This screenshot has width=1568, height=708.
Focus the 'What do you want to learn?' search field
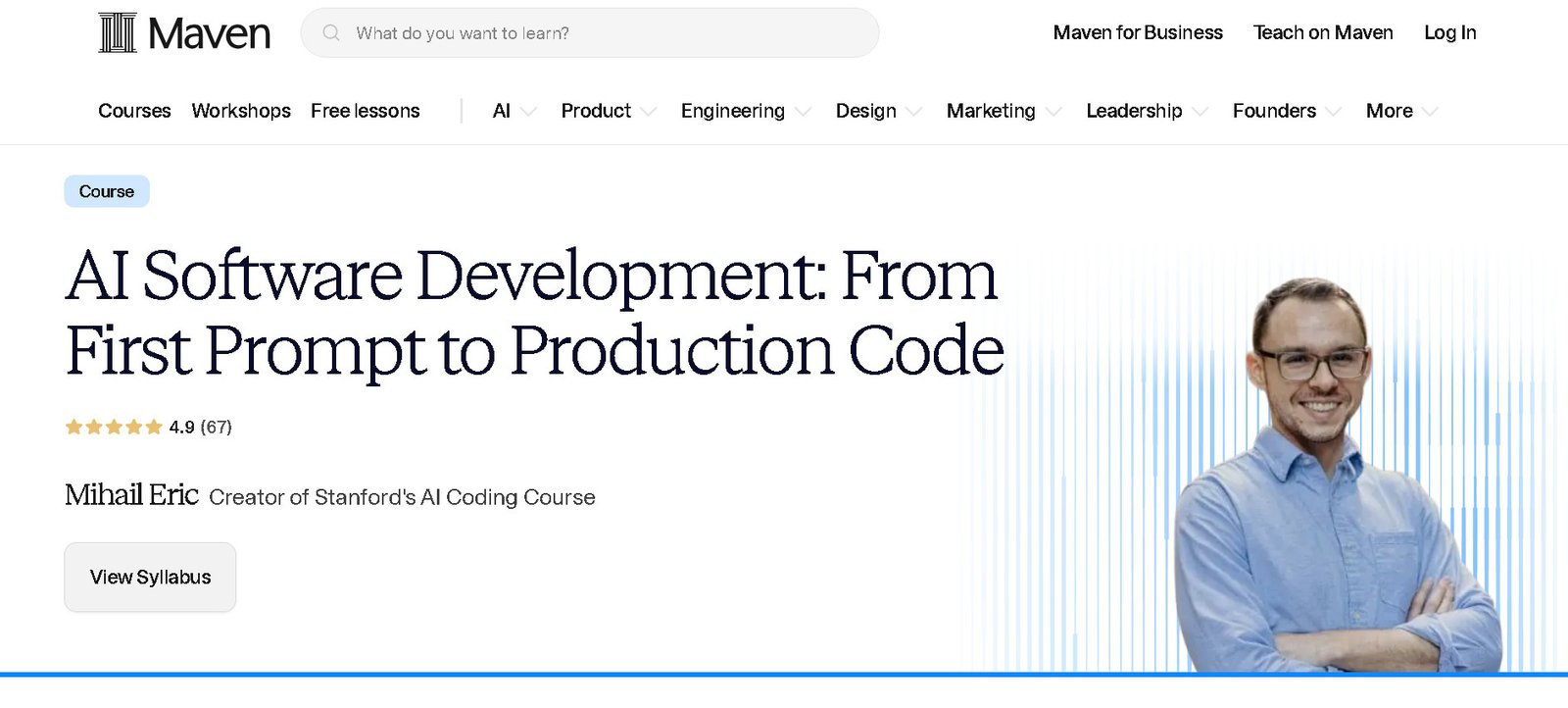pos(590,32)
